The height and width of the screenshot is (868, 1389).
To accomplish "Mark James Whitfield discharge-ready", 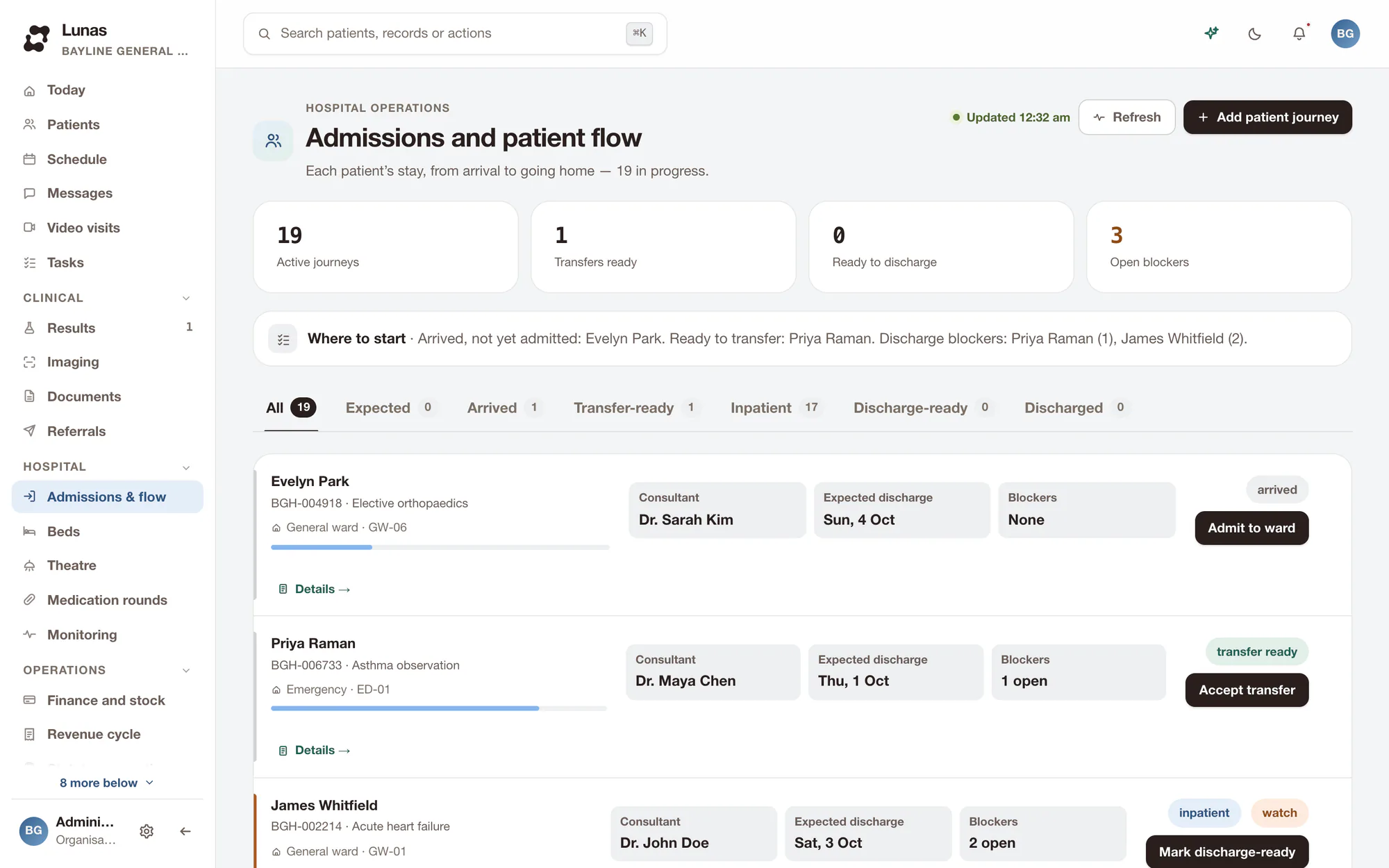I will 1227,852.
